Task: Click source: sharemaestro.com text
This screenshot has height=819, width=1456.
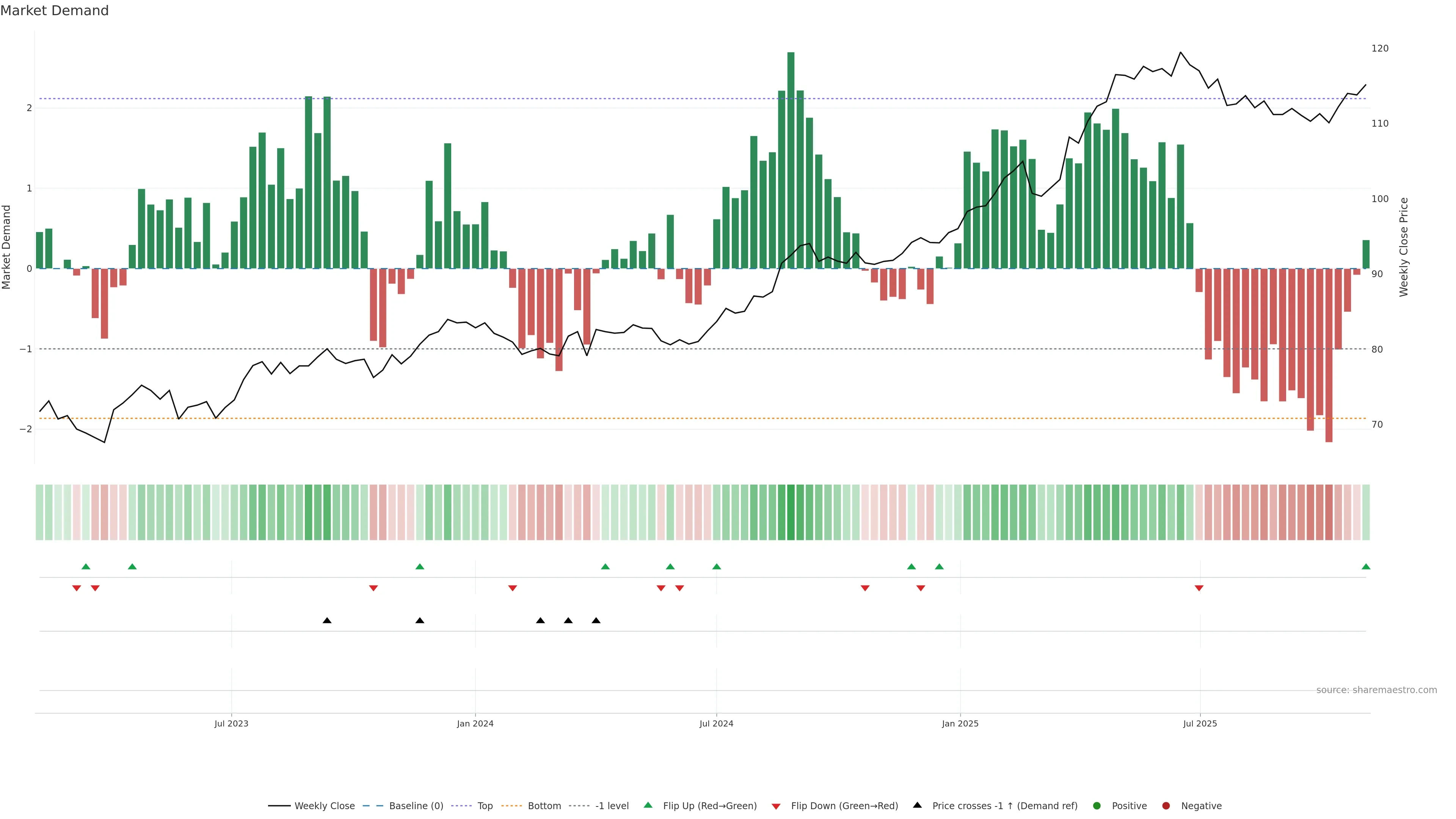Action: click(1376, 690)
